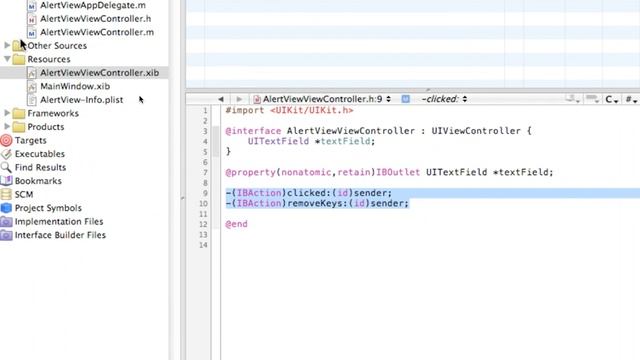
Task: Click AlertViewViewController.xib file icon
Action: click(x=32, y=73)
